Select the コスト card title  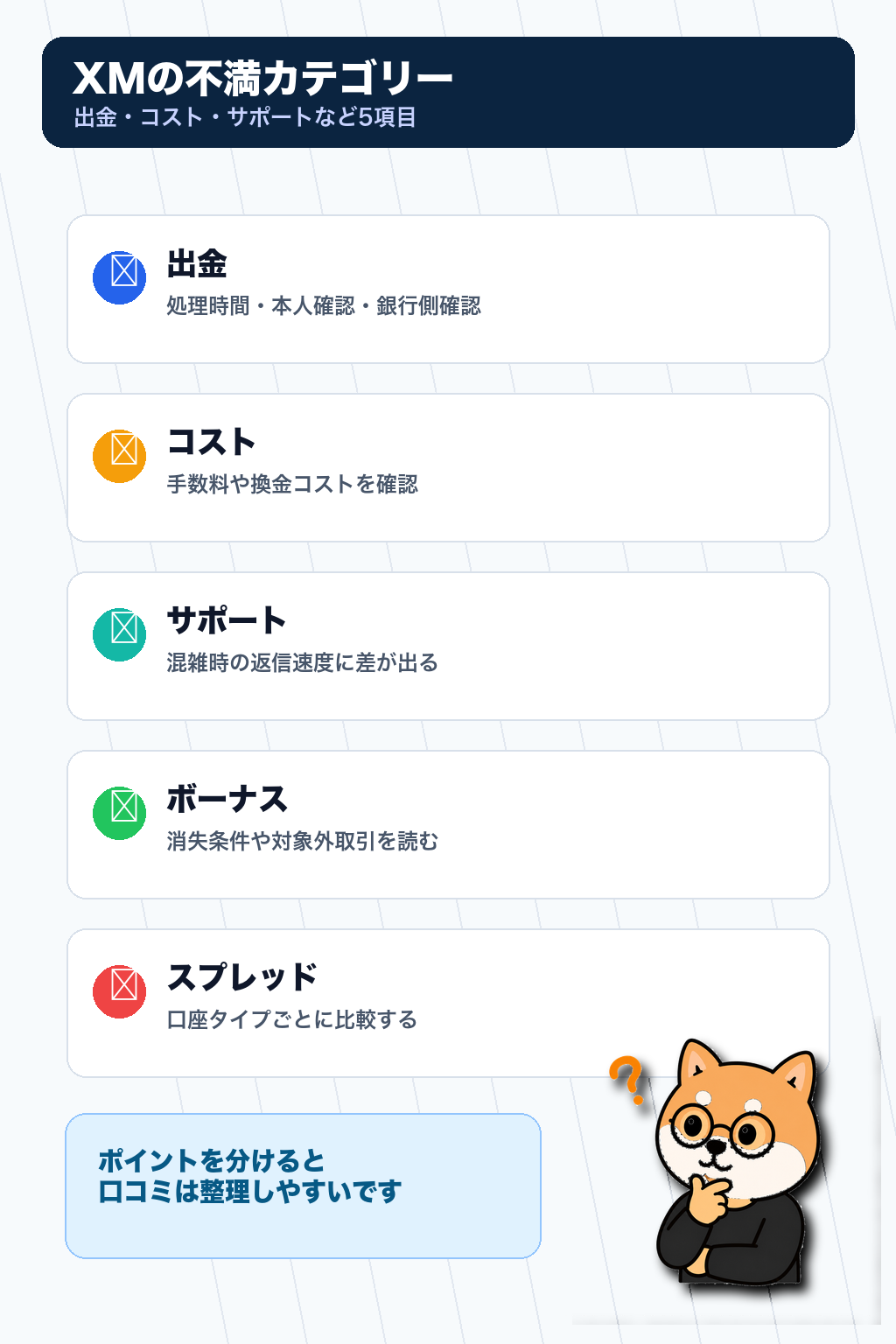(211, 442)
